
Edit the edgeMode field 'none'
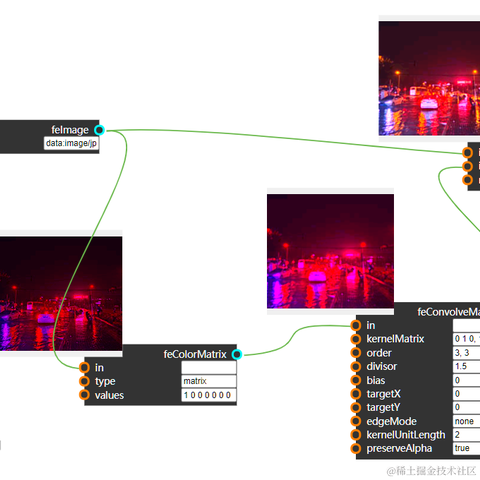point(466,421)
